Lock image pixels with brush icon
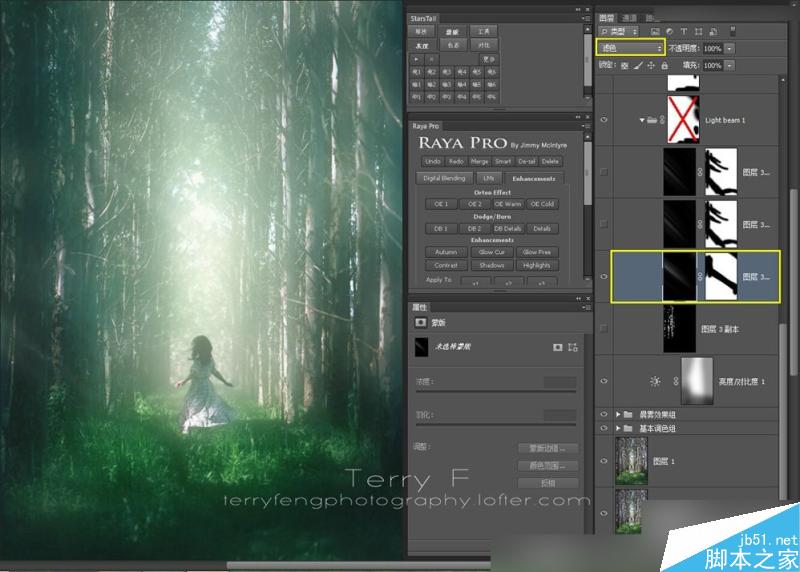Screen dimensions: 800x572 [638, 65]
